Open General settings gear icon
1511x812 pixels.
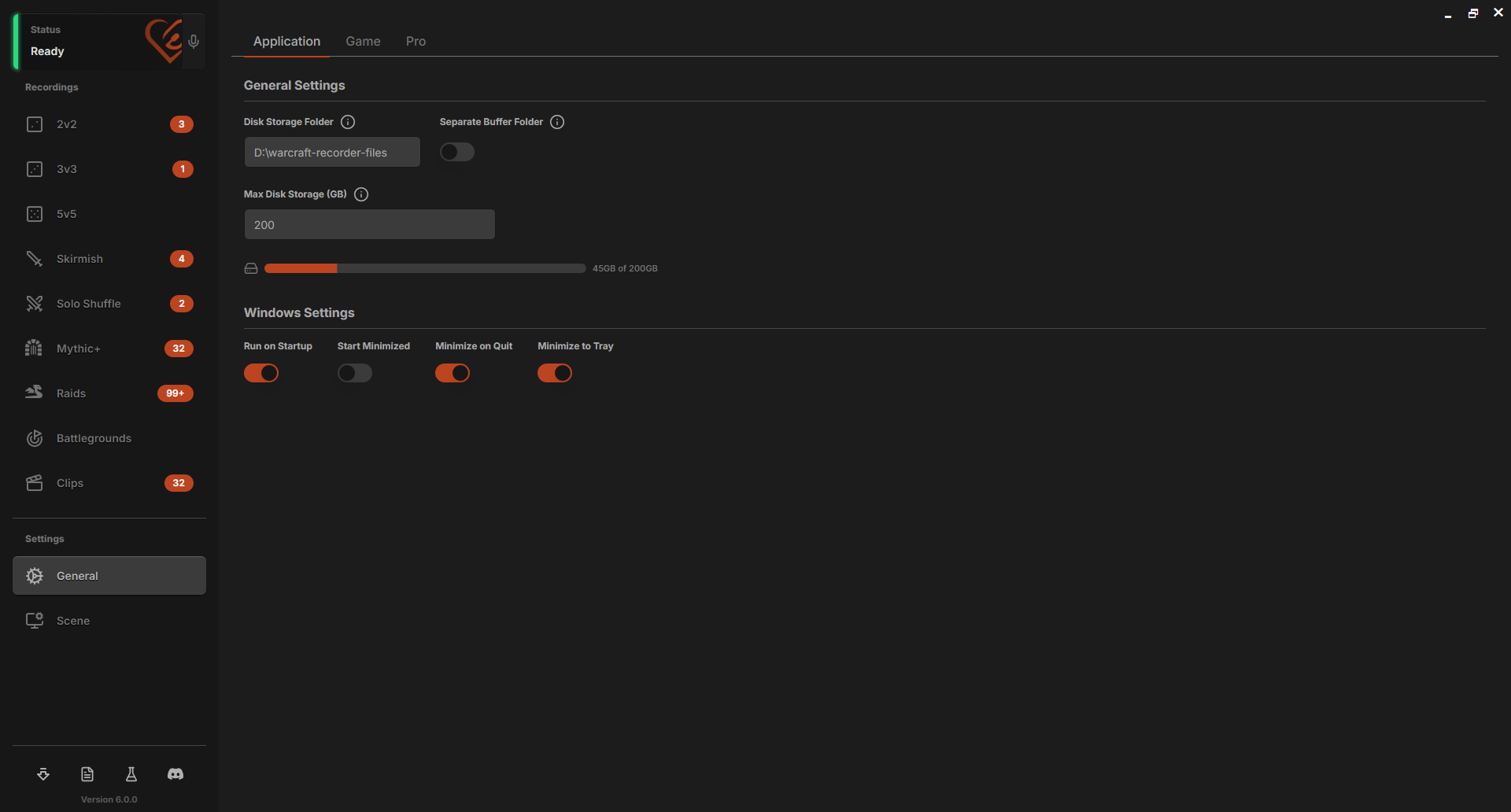35,576
